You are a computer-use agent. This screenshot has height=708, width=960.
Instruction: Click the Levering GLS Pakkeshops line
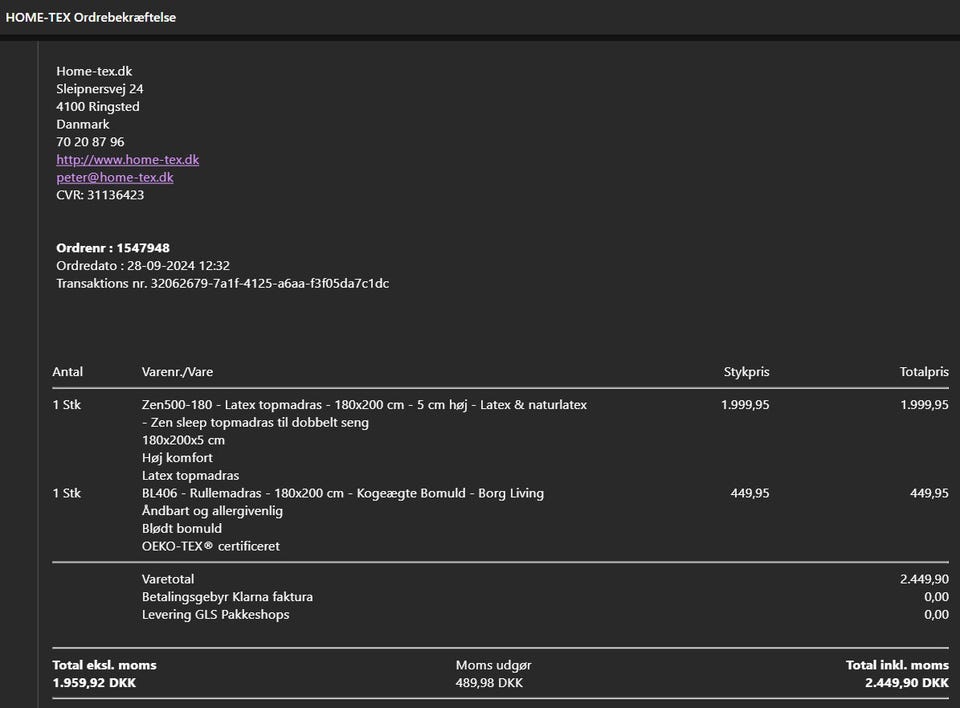tap(216, 614)
